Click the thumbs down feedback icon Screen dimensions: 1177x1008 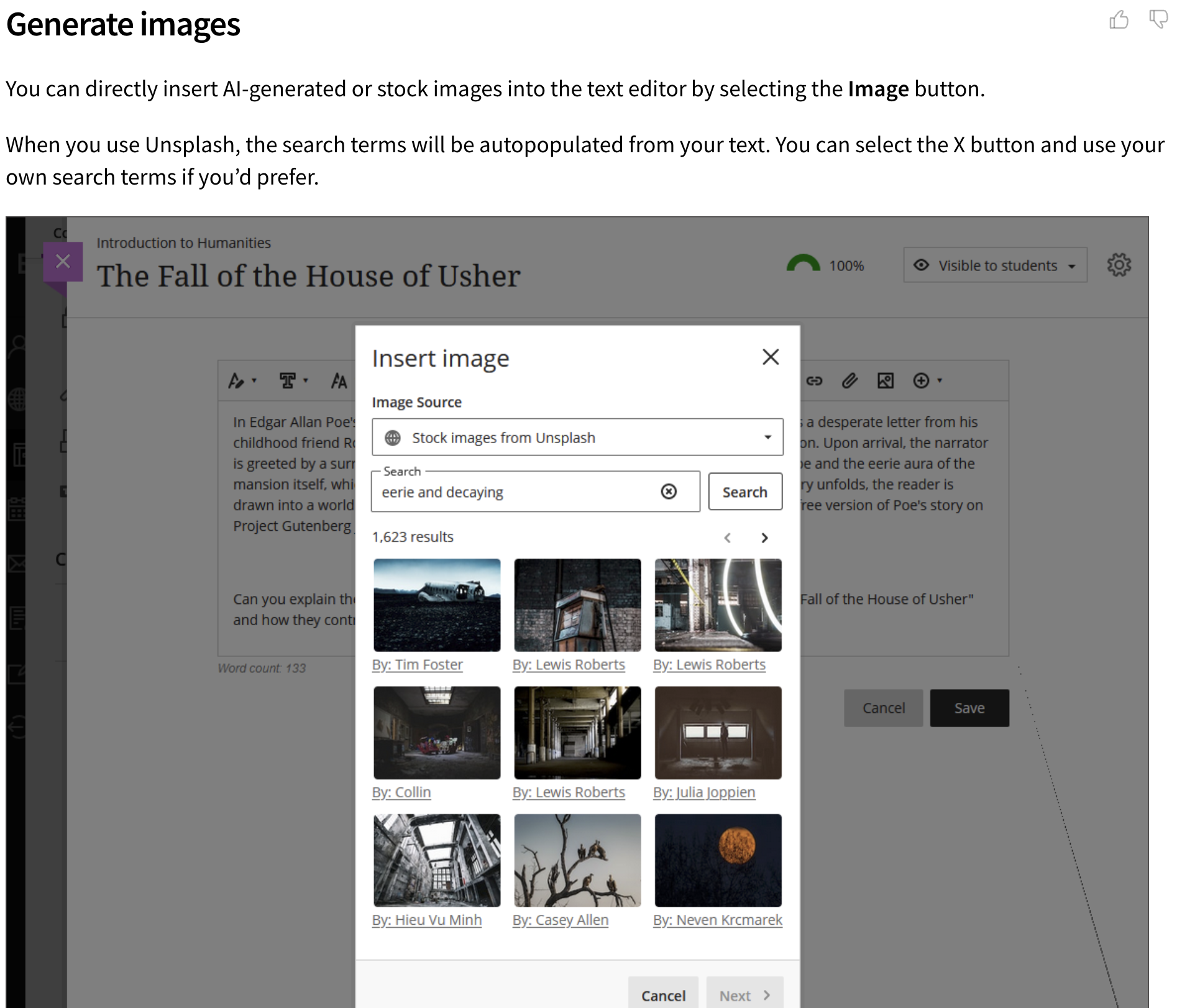pyautogui.click(x=1158, y=19)
